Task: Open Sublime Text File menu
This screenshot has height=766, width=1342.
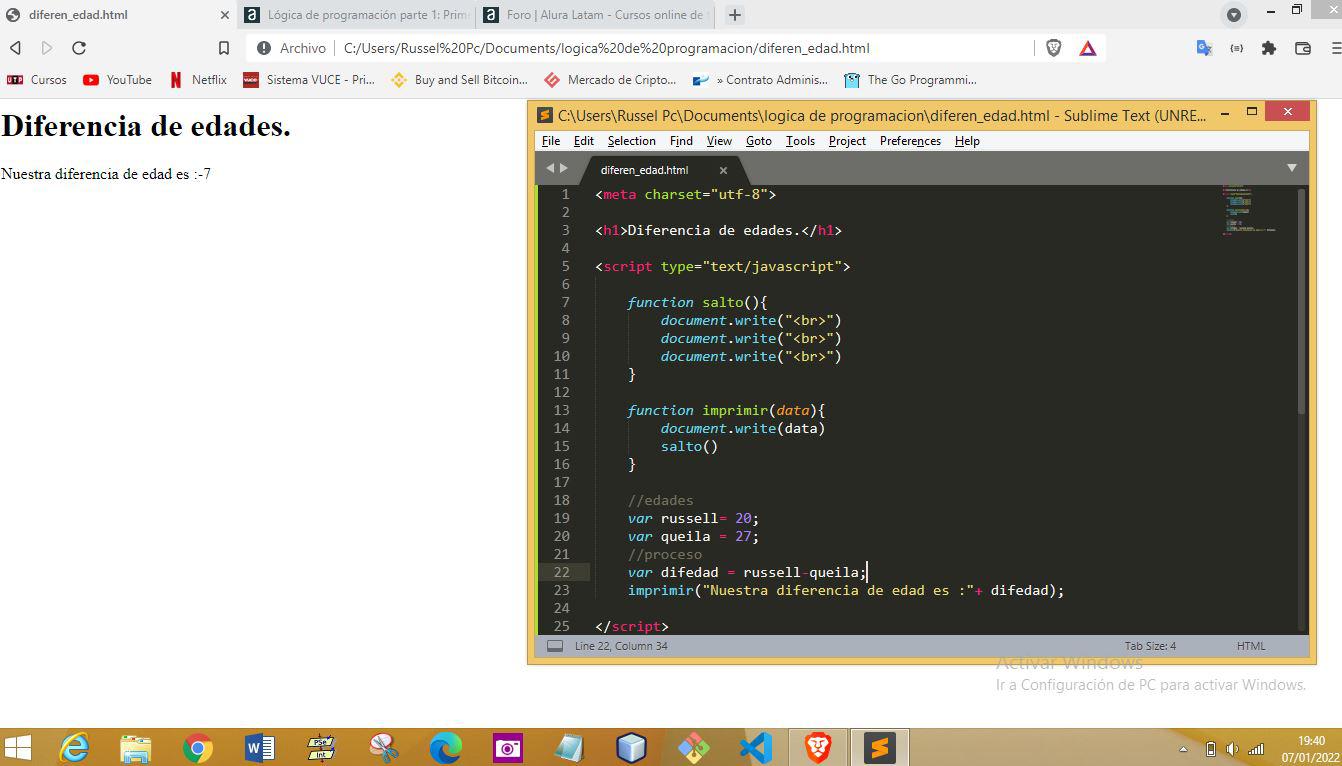Action: pyautogui.click(x=551, y=141)
